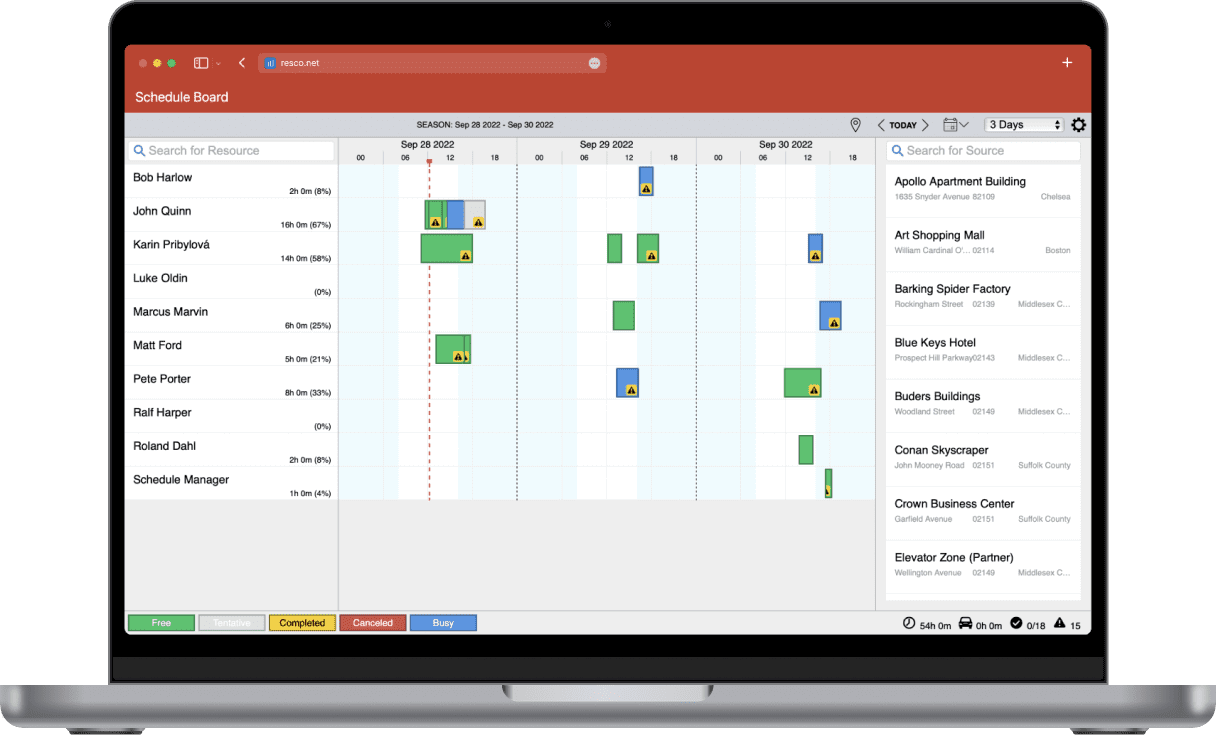1216x735 pixels.
Task: Expand the sidebar options chevron
Action: click(x=218, y=63)
